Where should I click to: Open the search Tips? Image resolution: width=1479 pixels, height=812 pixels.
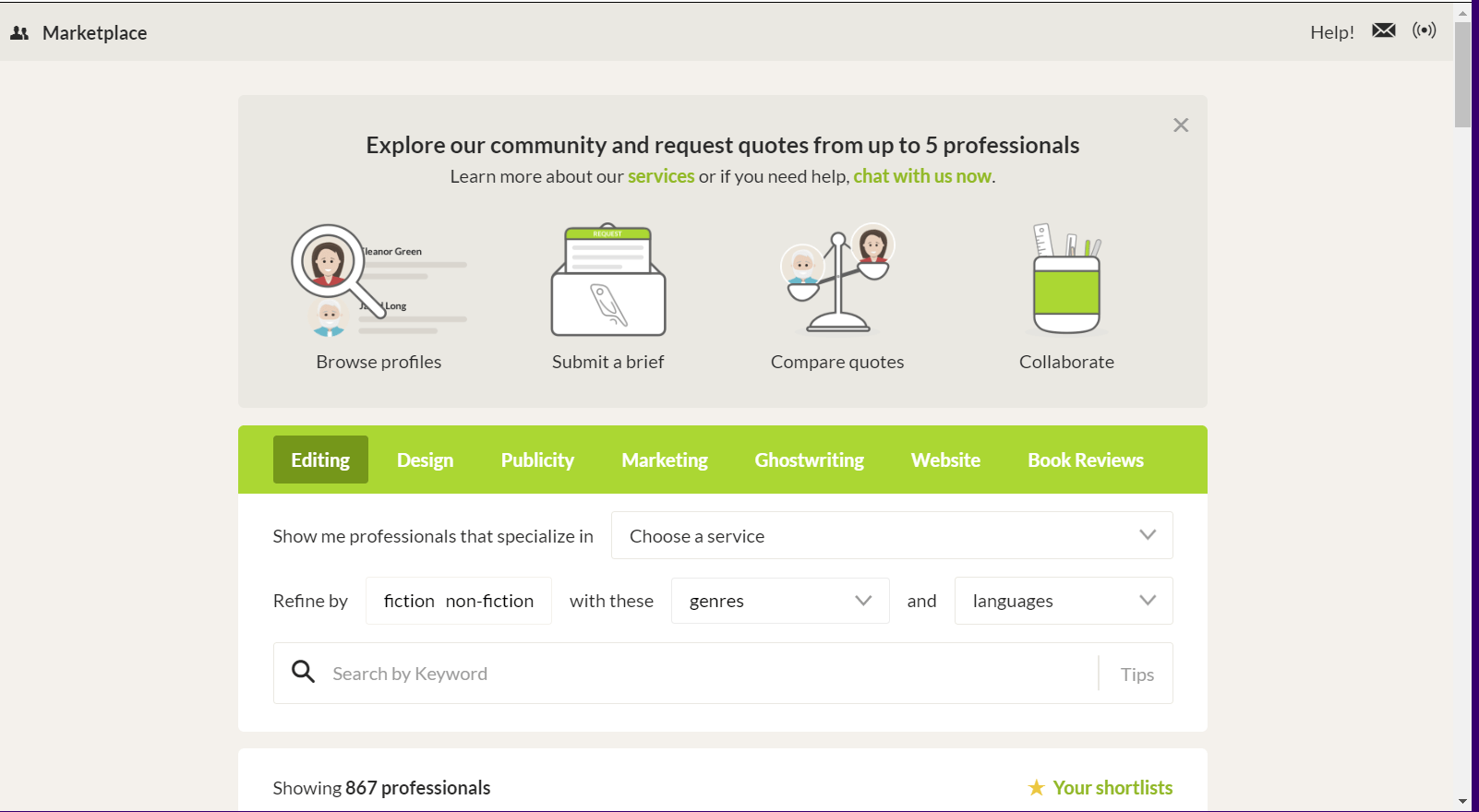pos(1136,675)
